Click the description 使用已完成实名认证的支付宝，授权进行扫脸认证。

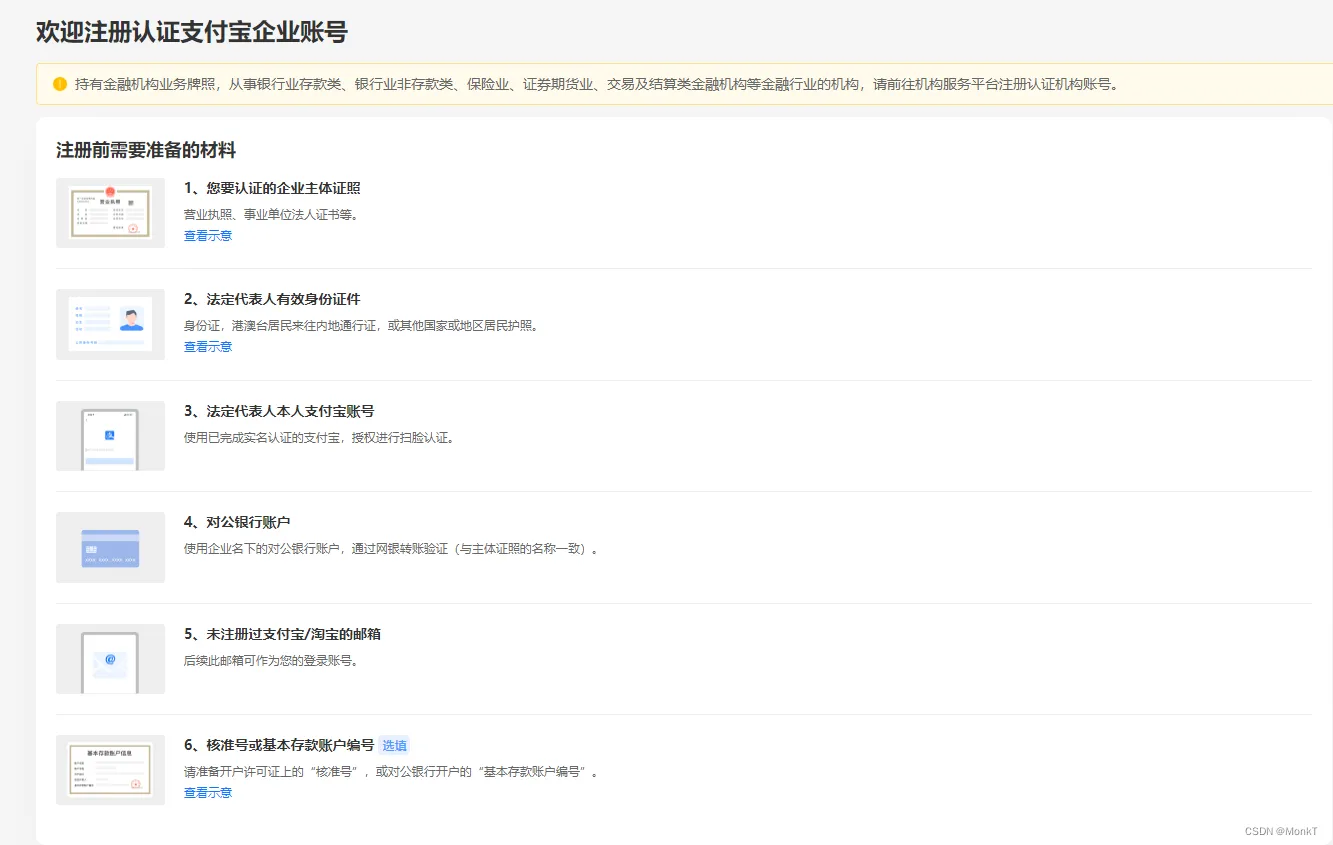tap(320, 438)
